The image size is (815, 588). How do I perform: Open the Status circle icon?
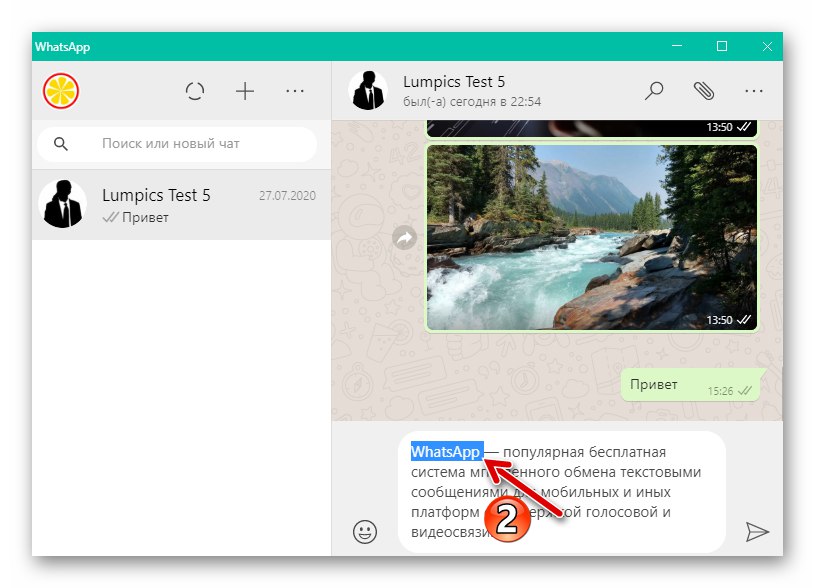point(195,91)
